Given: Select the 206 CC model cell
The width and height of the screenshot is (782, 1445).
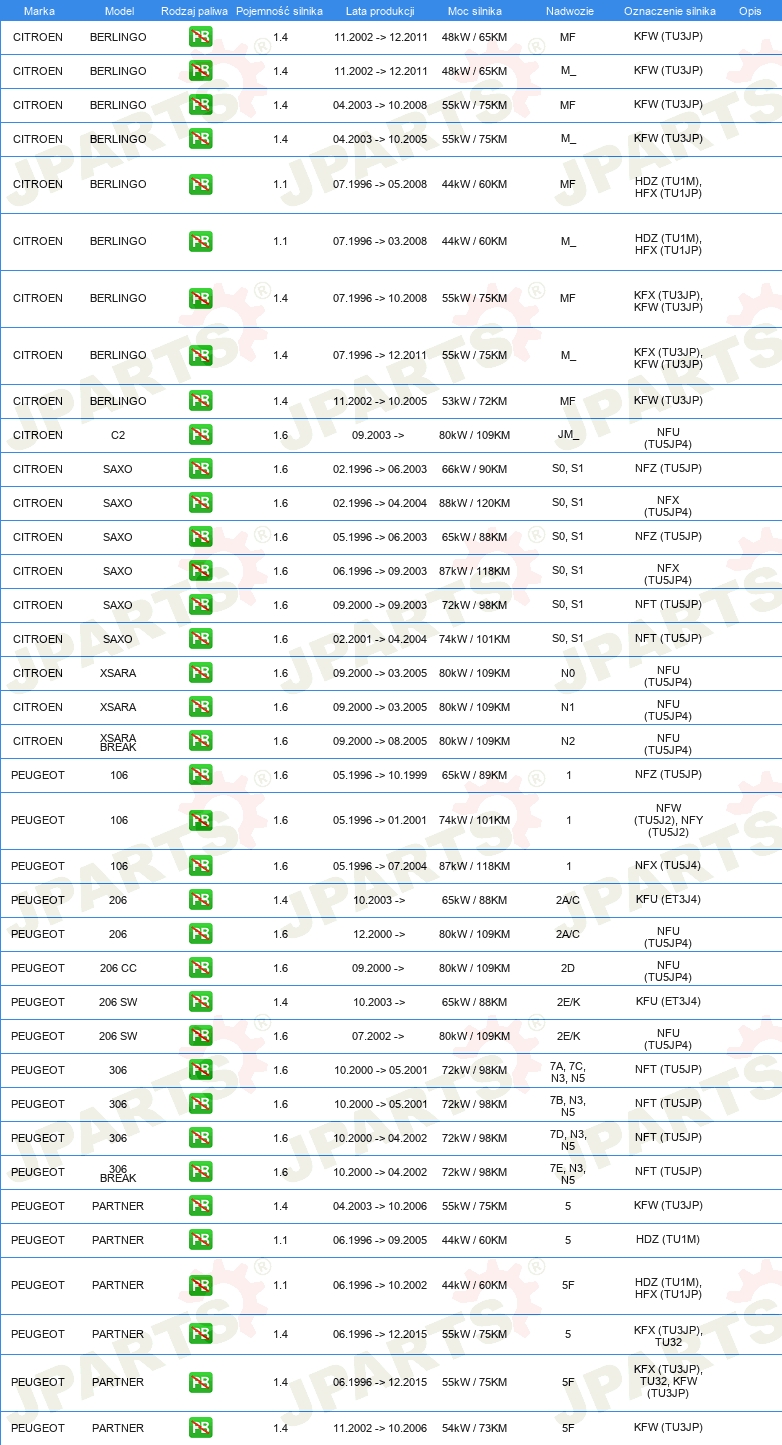Looking at the screenshot, I should coord(118,968).
